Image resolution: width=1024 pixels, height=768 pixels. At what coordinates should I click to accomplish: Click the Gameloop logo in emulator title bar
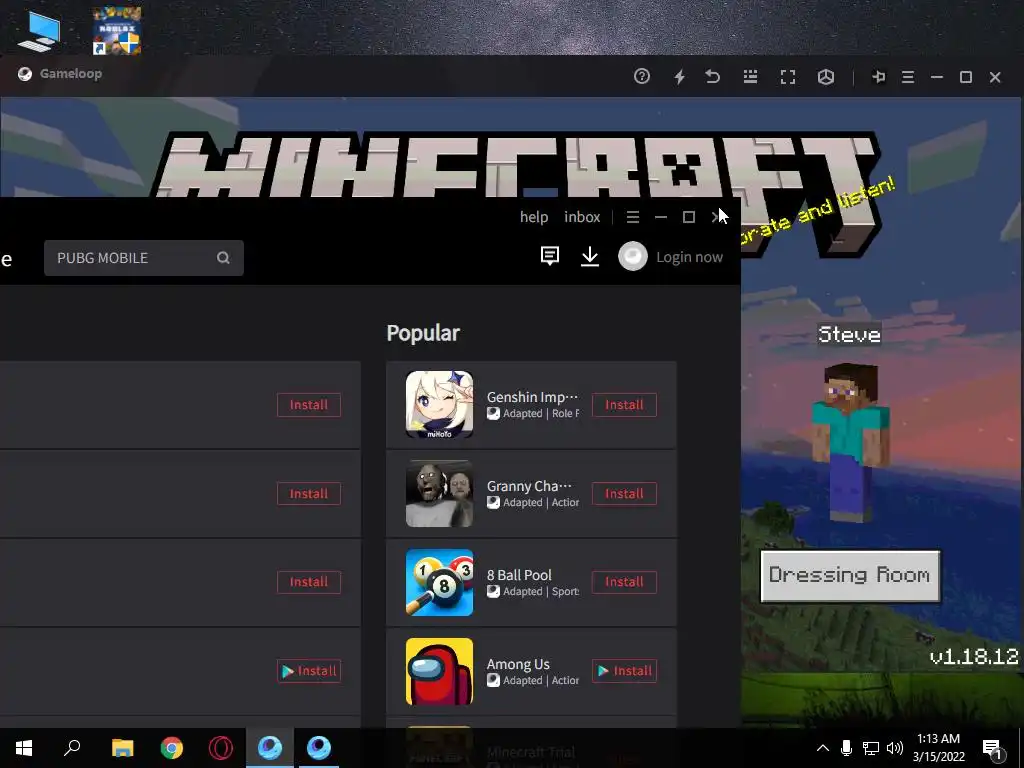pyautogui.click(x=25, y=74)
